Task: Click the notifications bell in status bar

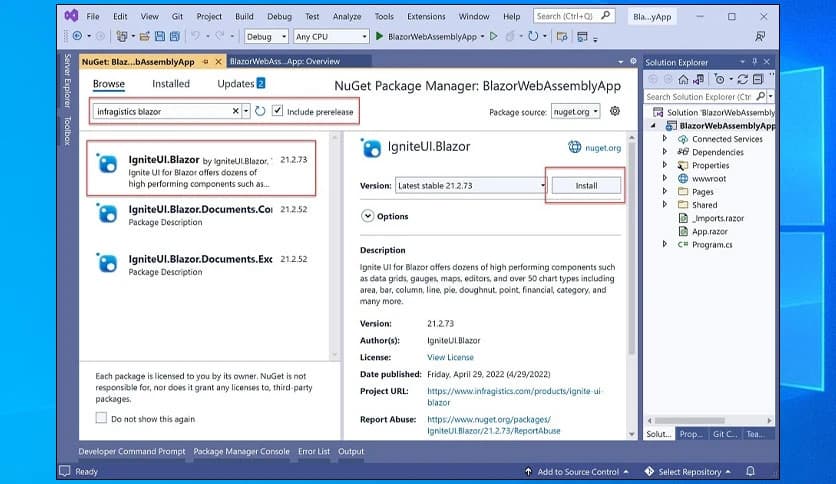Action: click(x=750, y=471)
